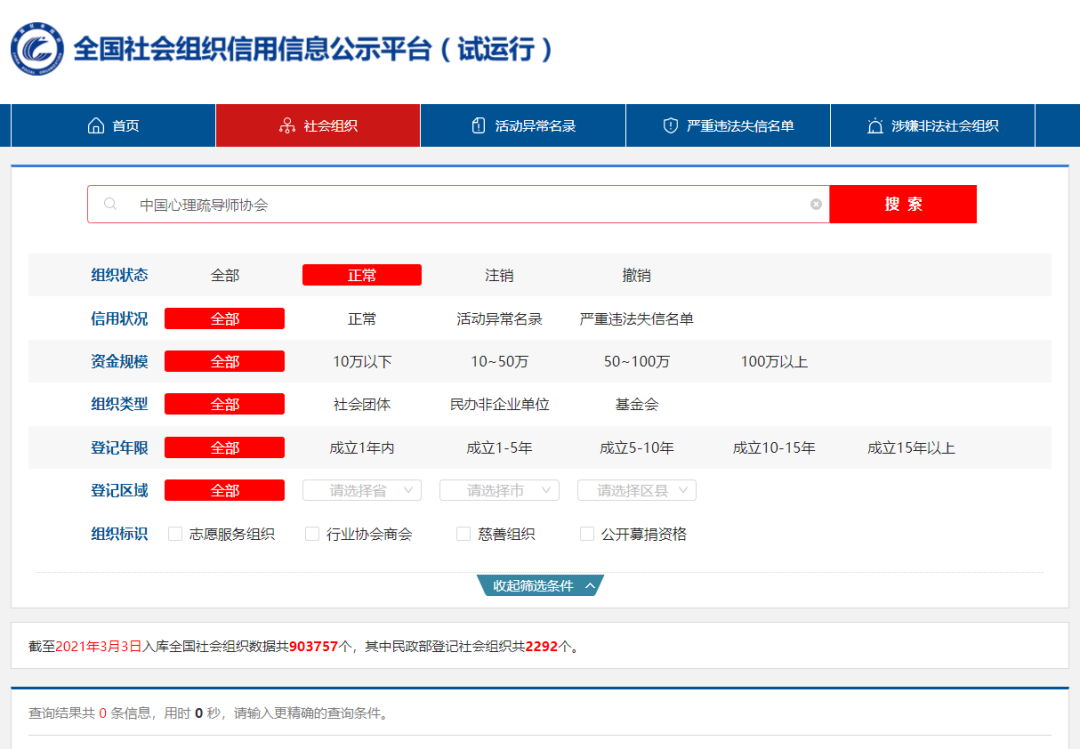Open the 涉嫌非法社会组织 tab
Image resolution: width=1080 pixels, height=749 pixels.
pyautogui.click(x=933, y=125)
